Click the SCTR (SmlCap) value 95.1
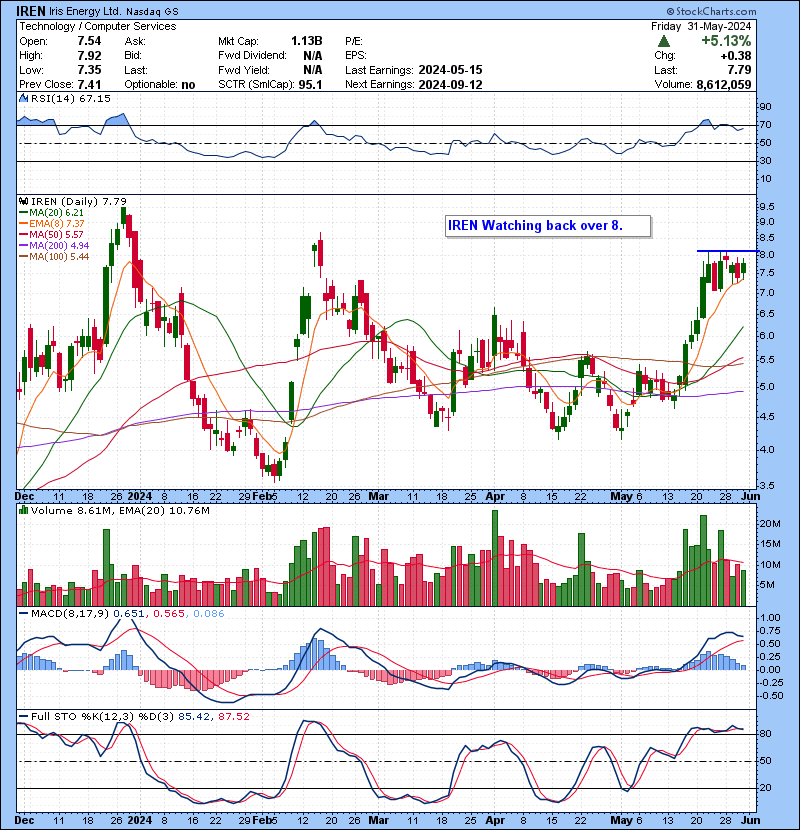The image size is (800, 830). coord(310,85)
